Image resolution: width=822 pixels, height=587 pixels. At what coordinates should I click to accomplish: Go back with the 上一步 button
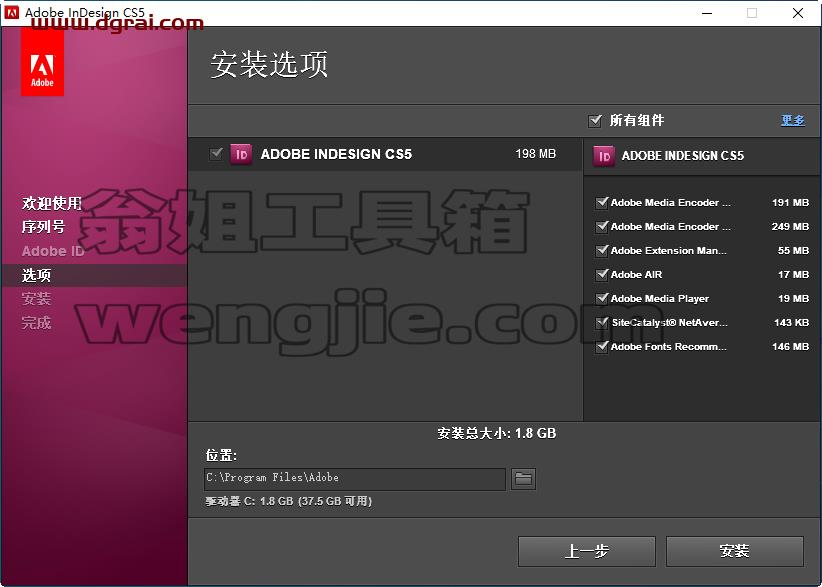tap(587, 551)
